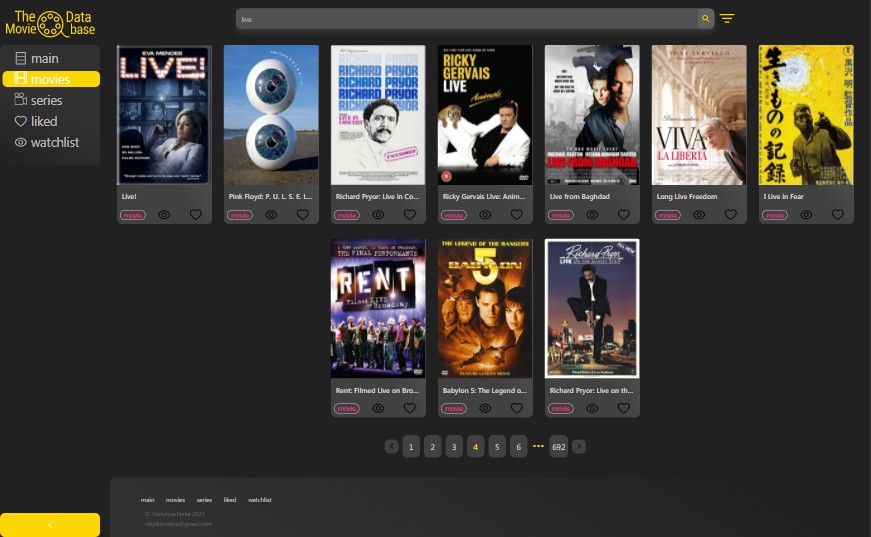Image resolution: width=871 pixels, height=537 pixels.
Task: Go to next results page arrow
Action: 579,446
